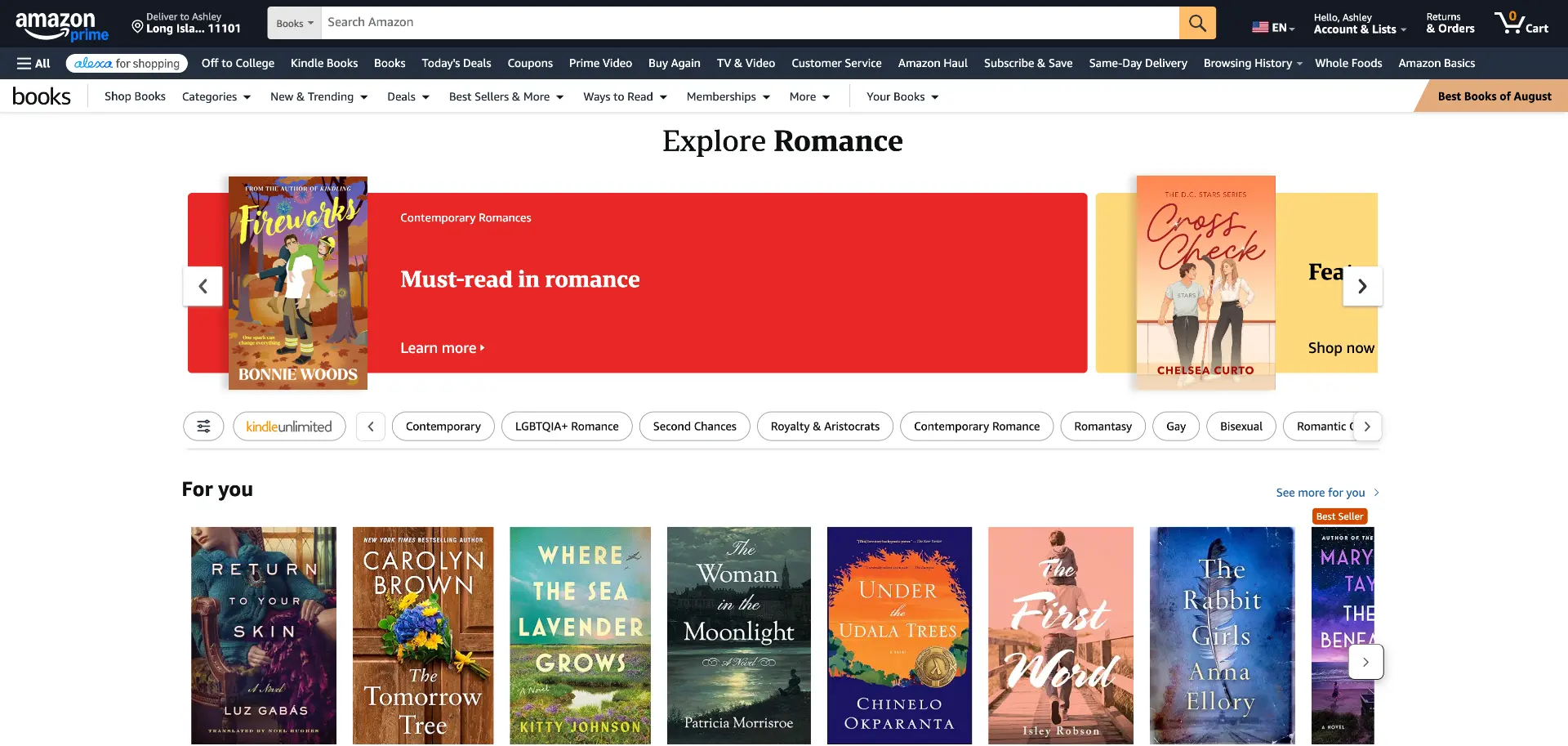Go to Customer Service

[x=836, y=63]
